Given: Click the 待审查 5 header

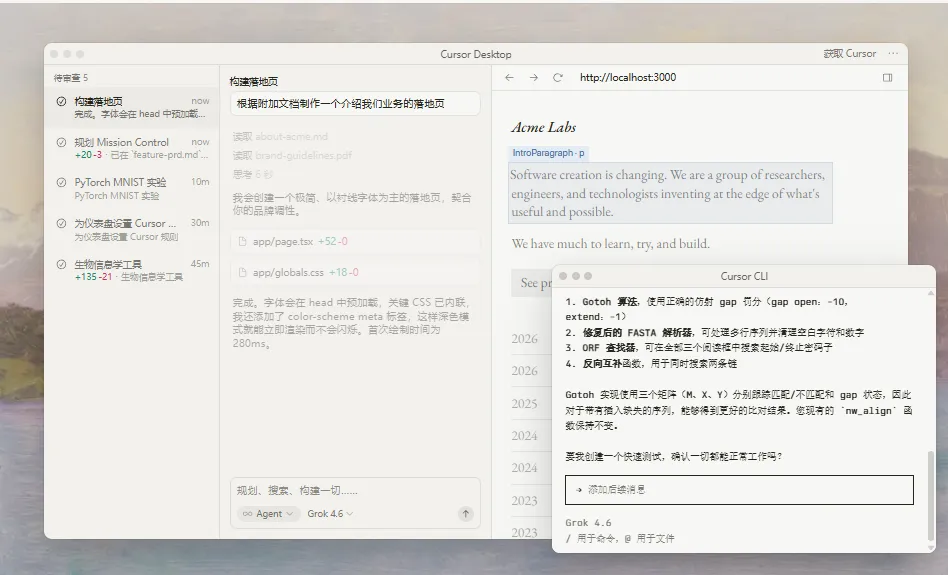Looking at the screenshot, I should click(71, 77).
